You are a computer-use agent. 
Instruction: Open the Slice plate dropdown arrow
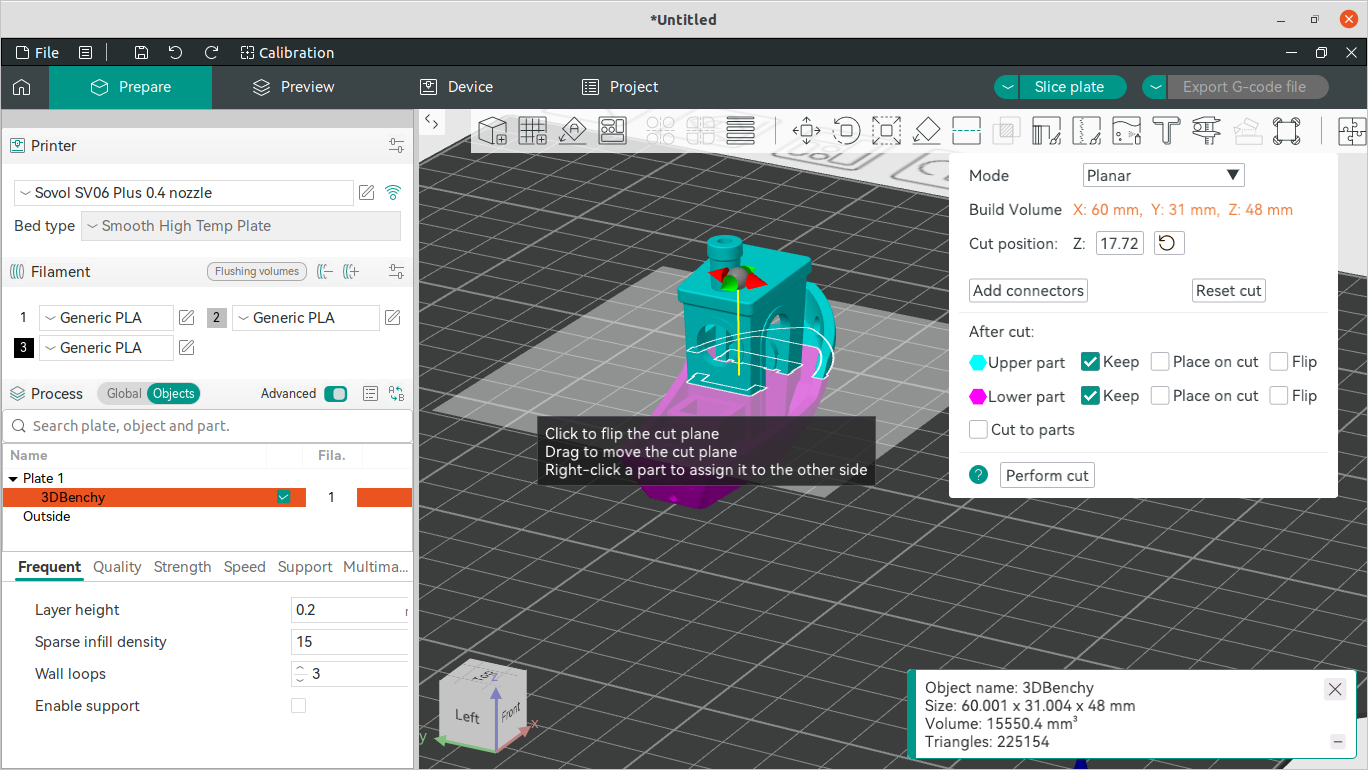tap(1006, 87)
